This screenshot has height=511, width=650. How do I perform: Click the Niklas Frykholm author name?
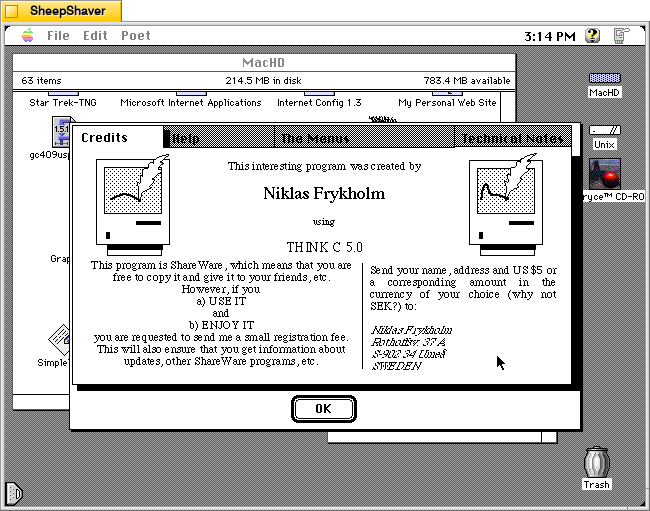324,194
